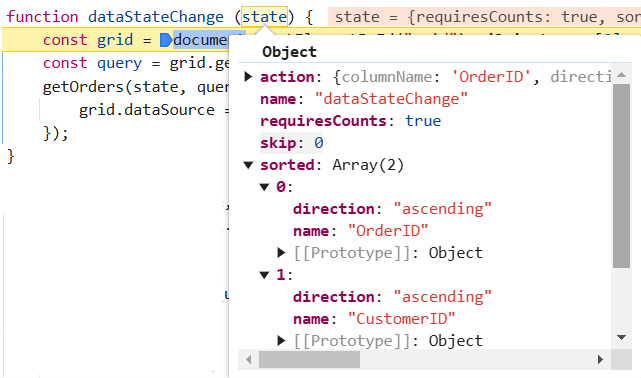Click the Object header in popup
Viewport: 641px width, 378px height.
(x=289, y=52)
